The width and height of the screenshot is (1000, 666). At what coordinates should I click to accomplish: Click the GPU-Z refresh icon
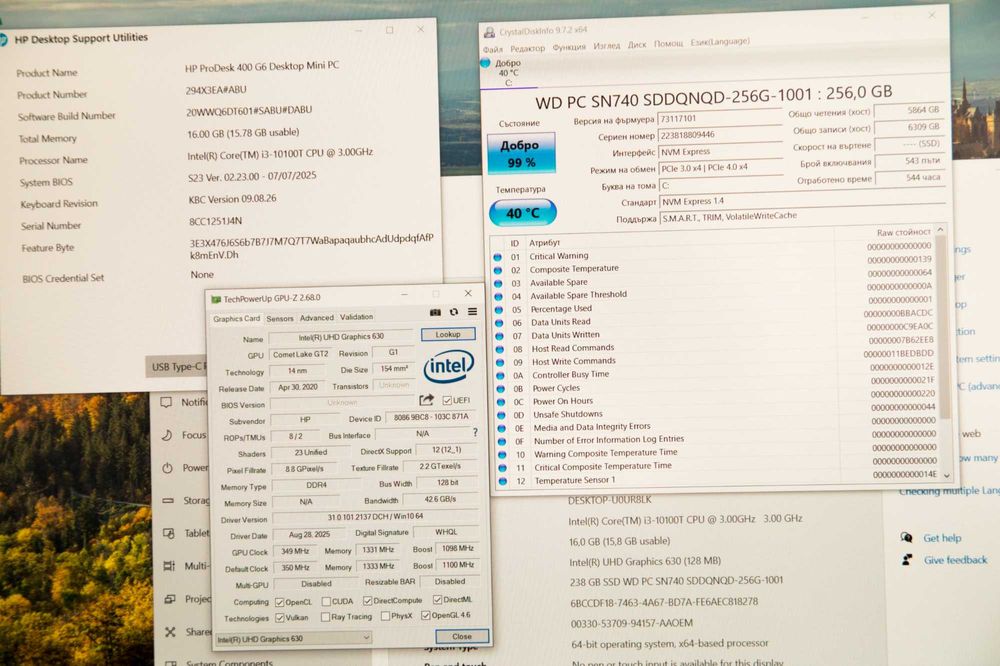[453, 312]
